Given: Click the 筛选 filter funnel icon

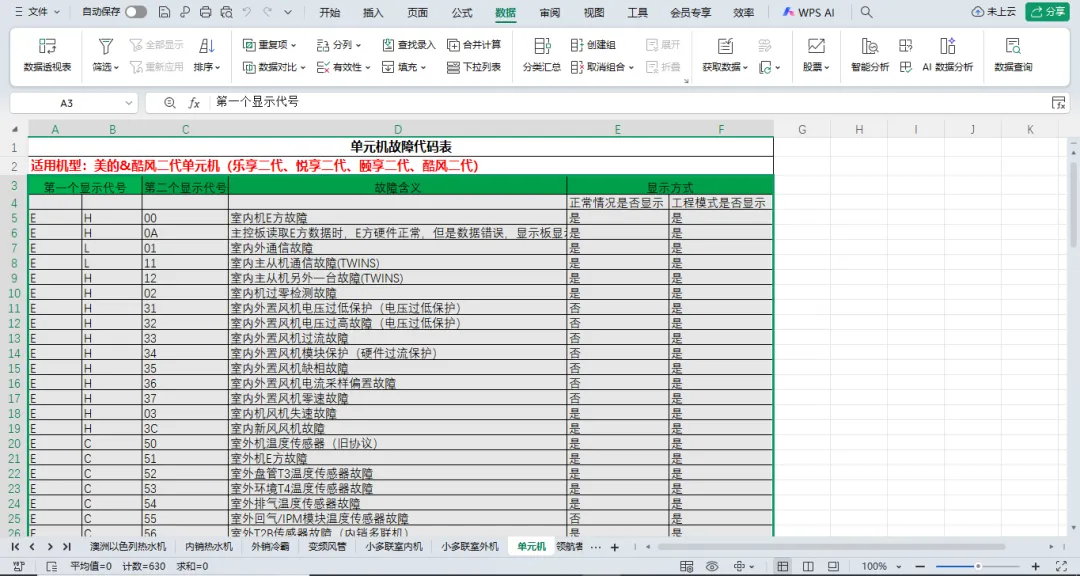Looking at the screenshot, I should (105, 47).
